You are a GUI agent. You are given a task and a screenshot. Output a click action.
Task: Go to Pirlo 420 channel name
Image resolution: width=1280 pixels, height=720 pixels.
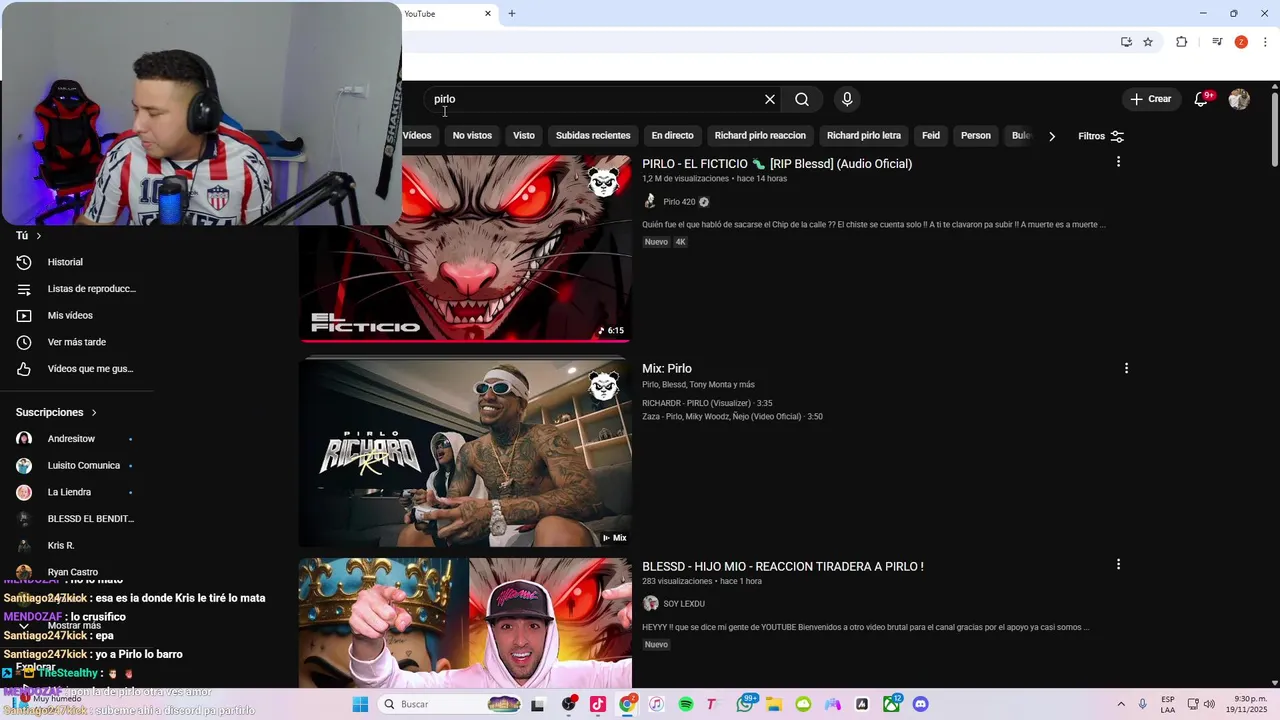tap(679, 202)
